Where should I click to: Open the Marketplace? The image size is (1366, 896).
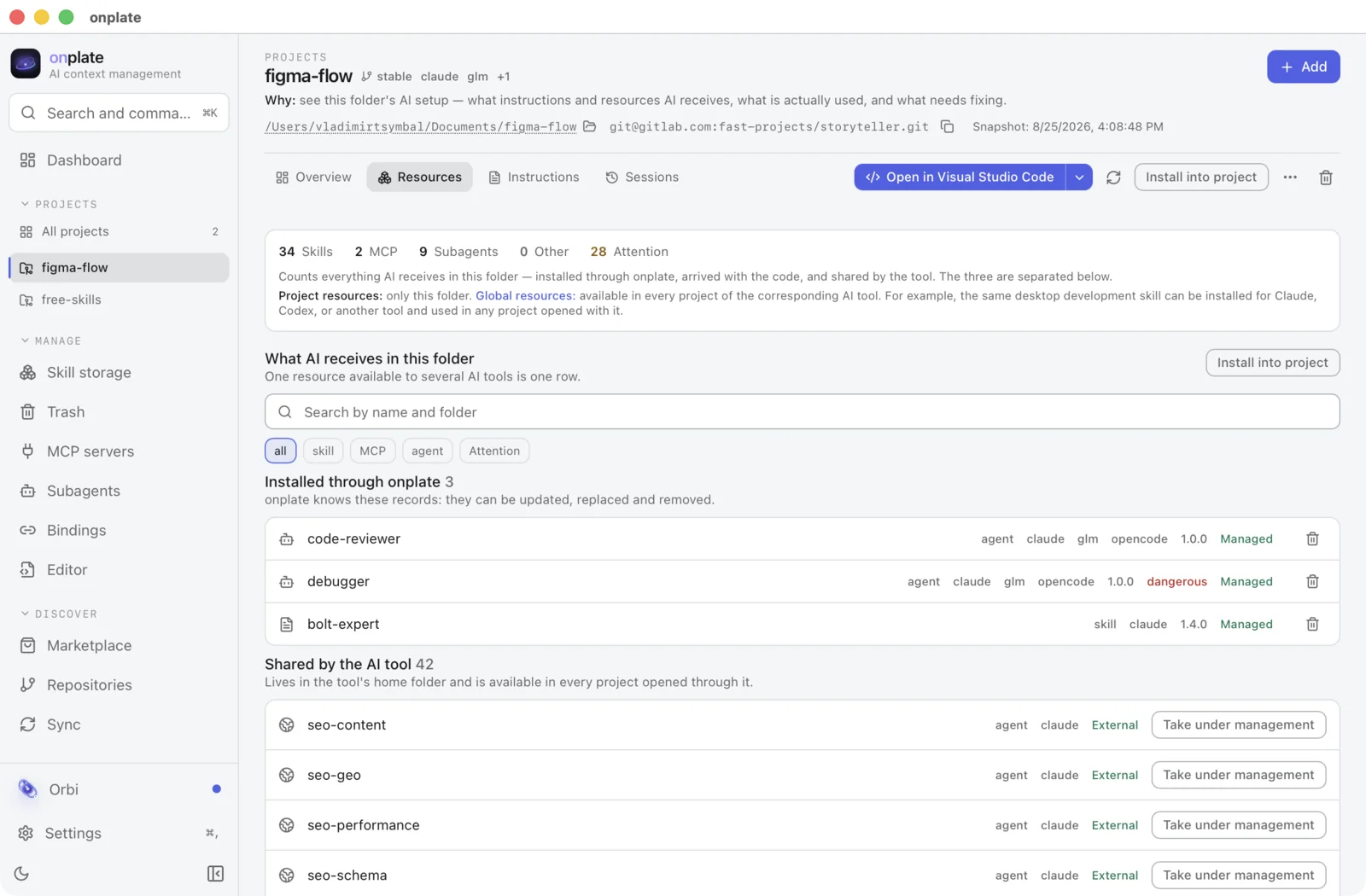coord(119,646)
